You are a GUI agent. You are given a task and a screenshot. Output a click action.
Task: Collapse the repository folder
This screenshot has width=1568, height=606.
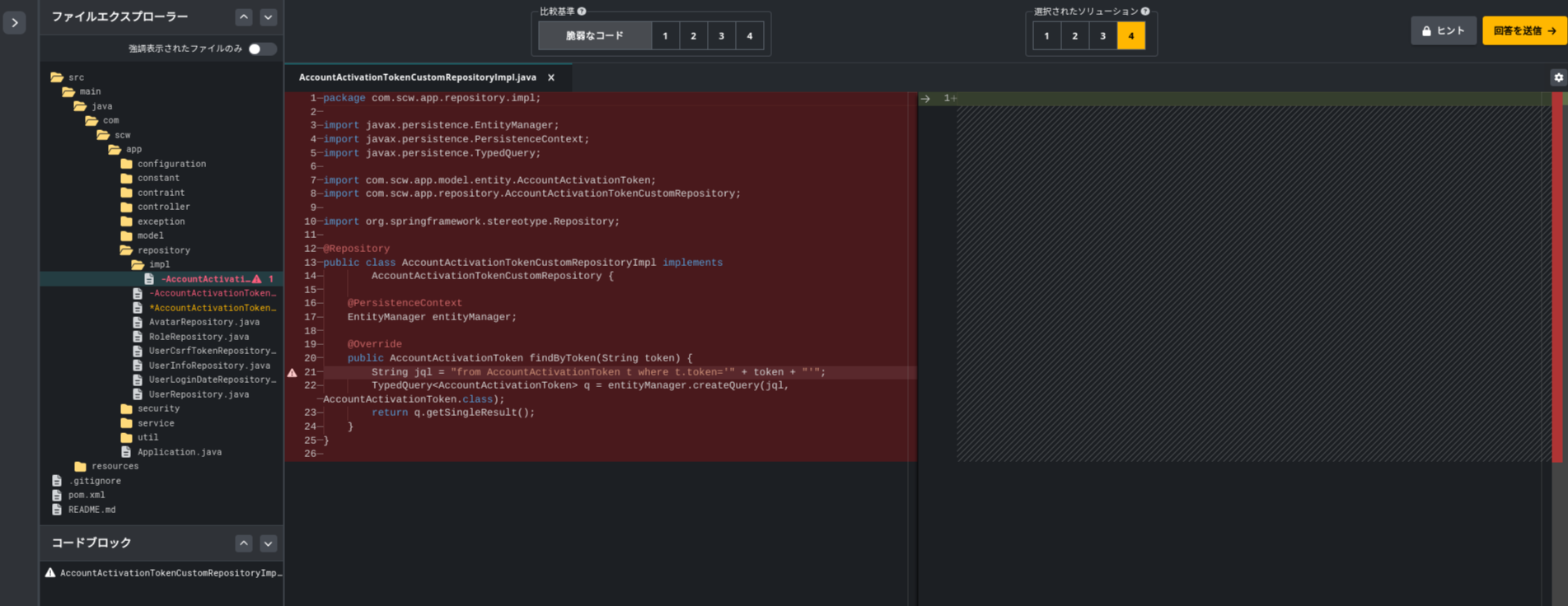click(x=155, y=250)
